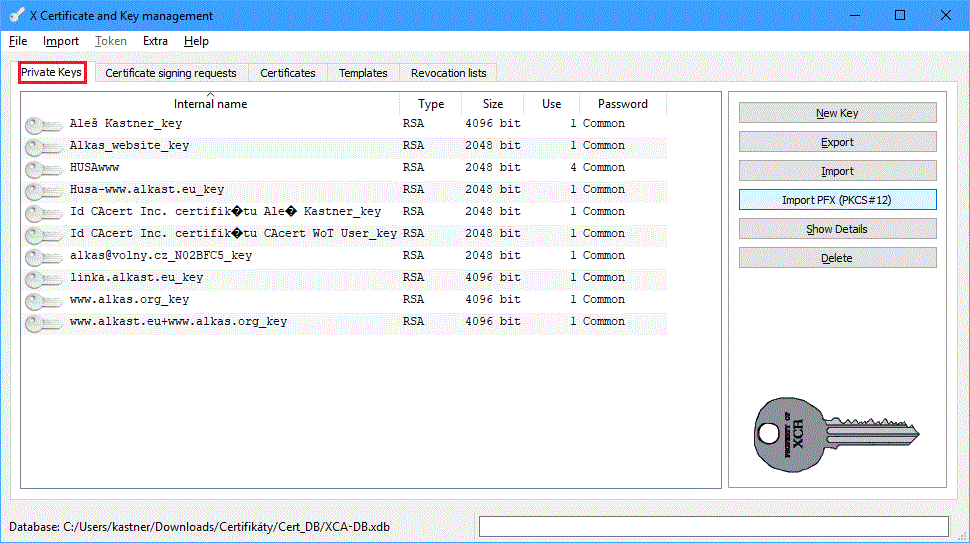Screen dimensions: 970x543
Task: Sort the list by Size column header
Action: (x=493, y=104)
